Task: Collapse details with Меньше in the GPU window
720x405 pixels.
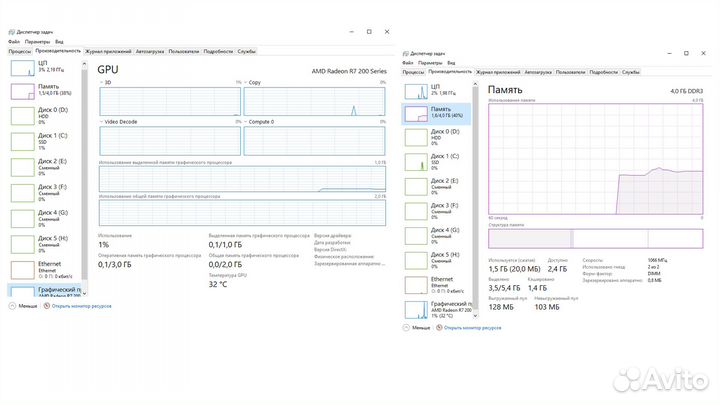Action: (26, 307)
